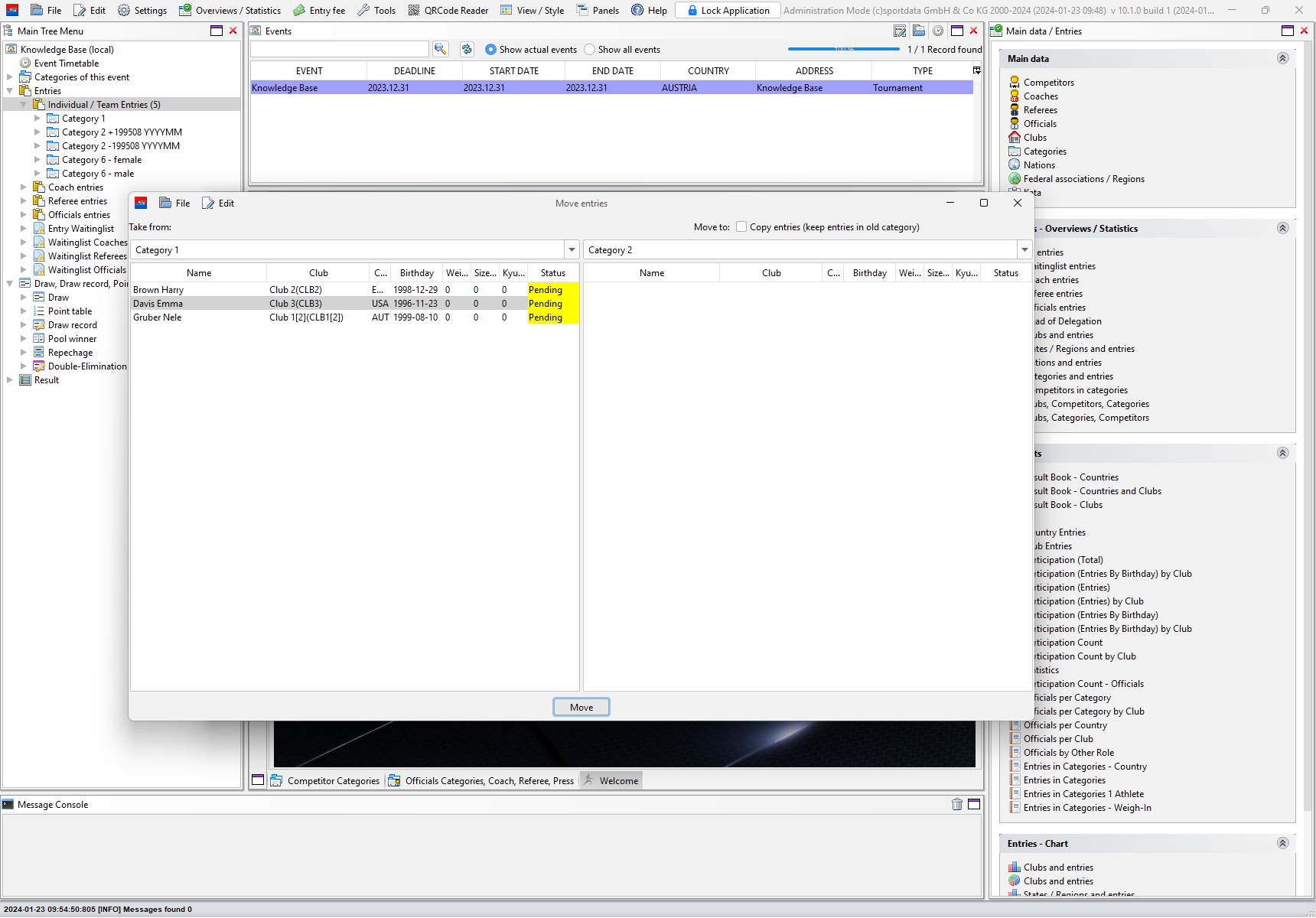Sort by Birthday column in Take from list
This screenshot has width=1316, height=918.
pos(417,273)
